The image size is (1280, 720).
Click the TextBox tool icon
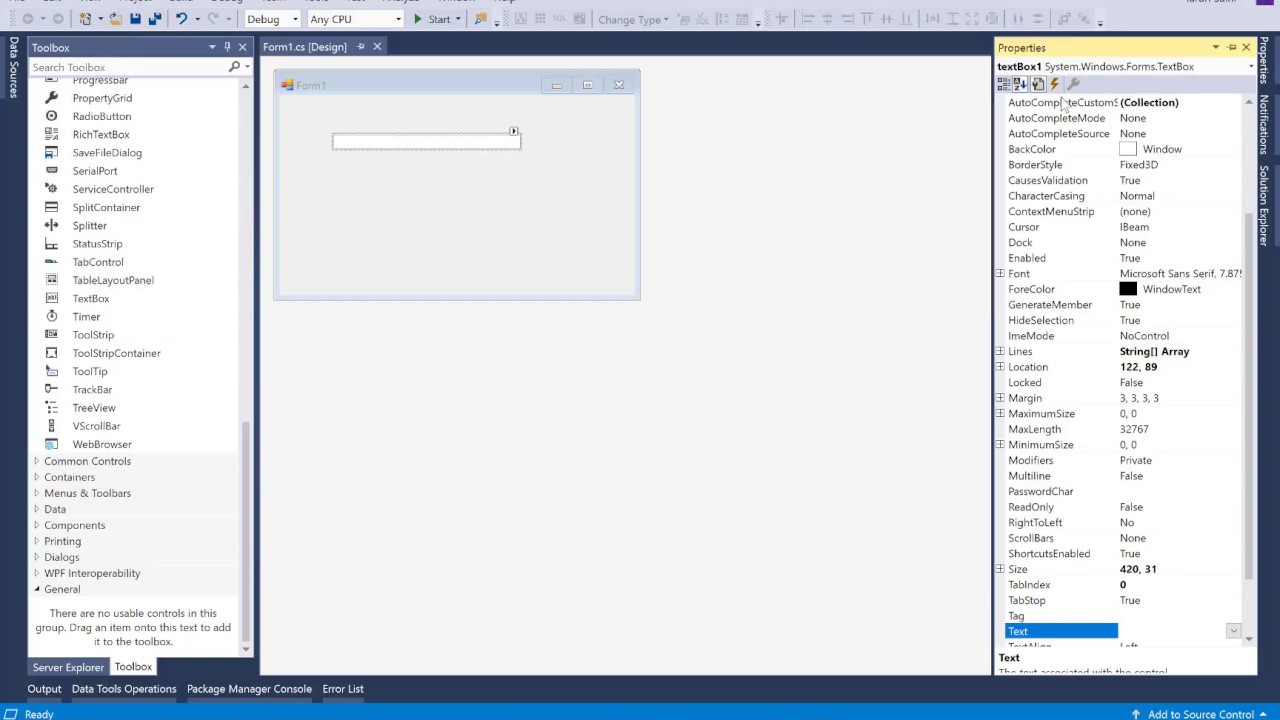[51, 298]
